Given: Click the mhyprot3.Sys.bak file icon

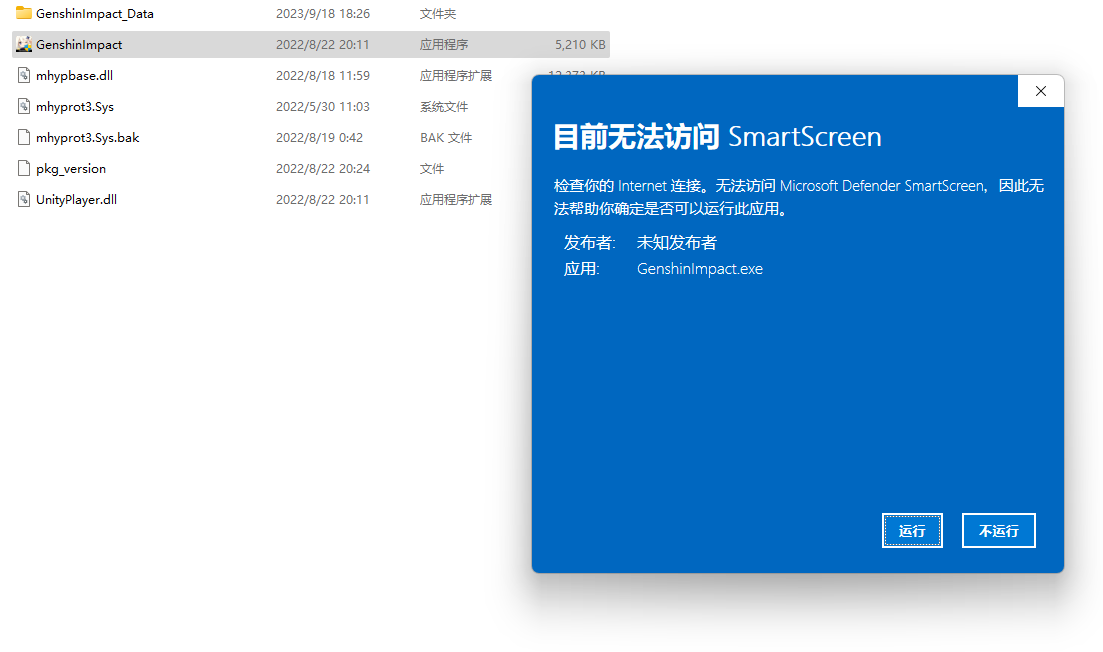Looking at the screenshot, I should tap(24, 138).
